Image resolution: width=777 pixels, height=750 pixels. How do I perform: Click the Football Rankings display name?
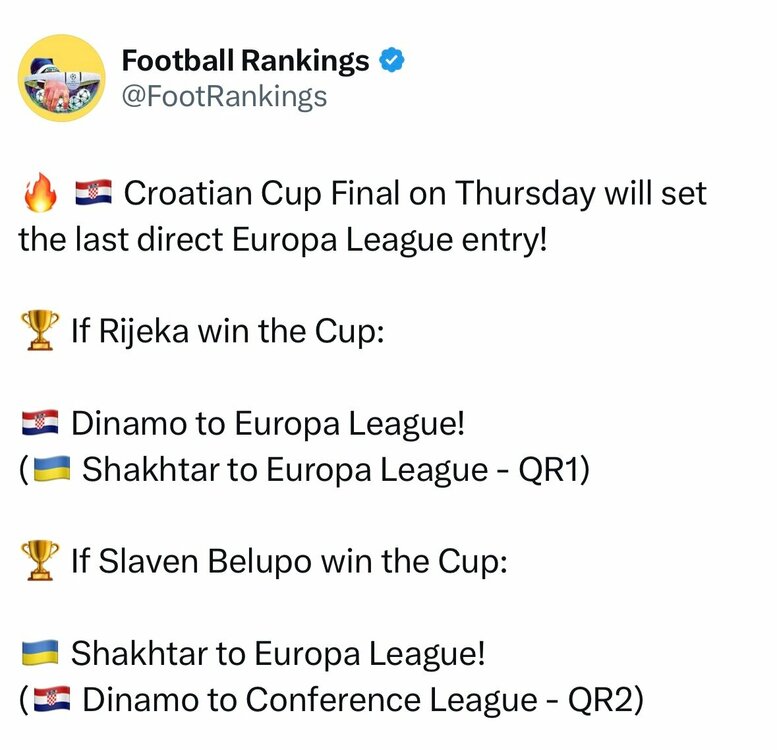[x=245, y=61]
